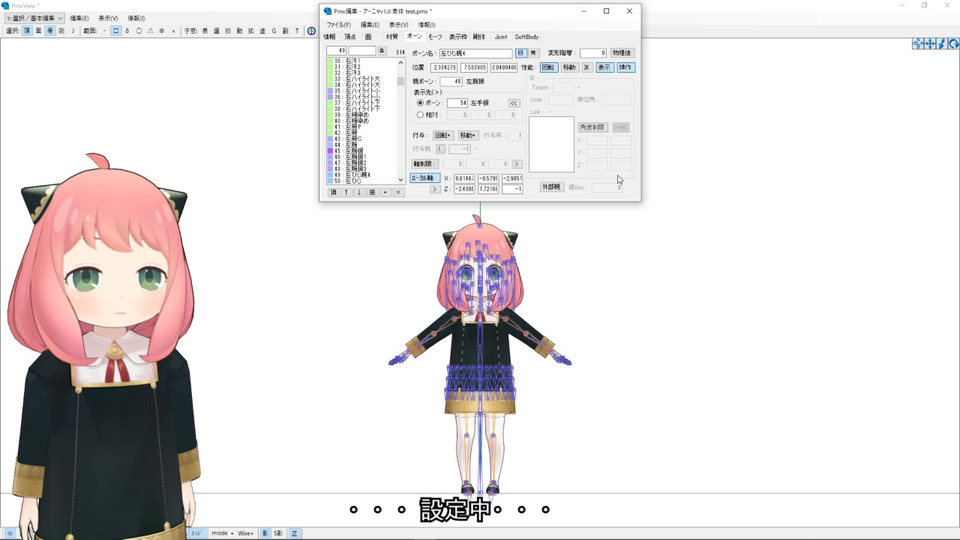
Task: Click the colored axis gizmo icon
Action: [x=312, y=31]
